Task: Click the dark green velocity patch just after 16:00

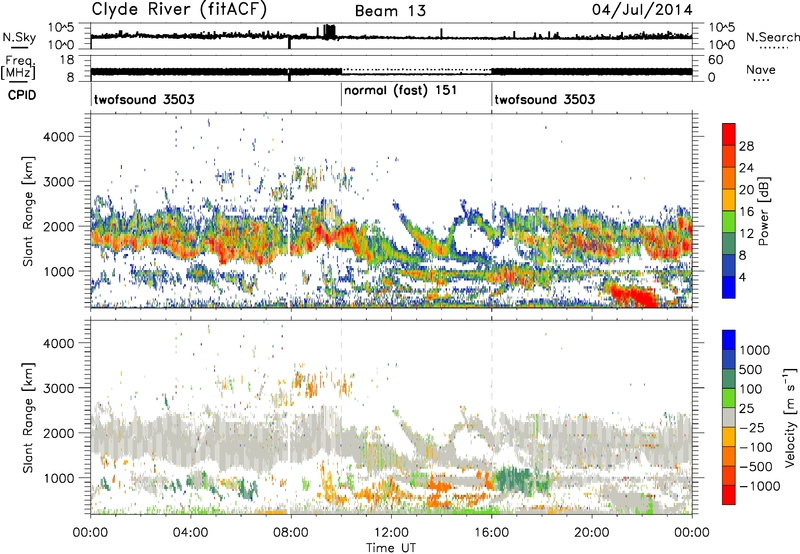Action: pyautogui.click(x=514, y=481)
